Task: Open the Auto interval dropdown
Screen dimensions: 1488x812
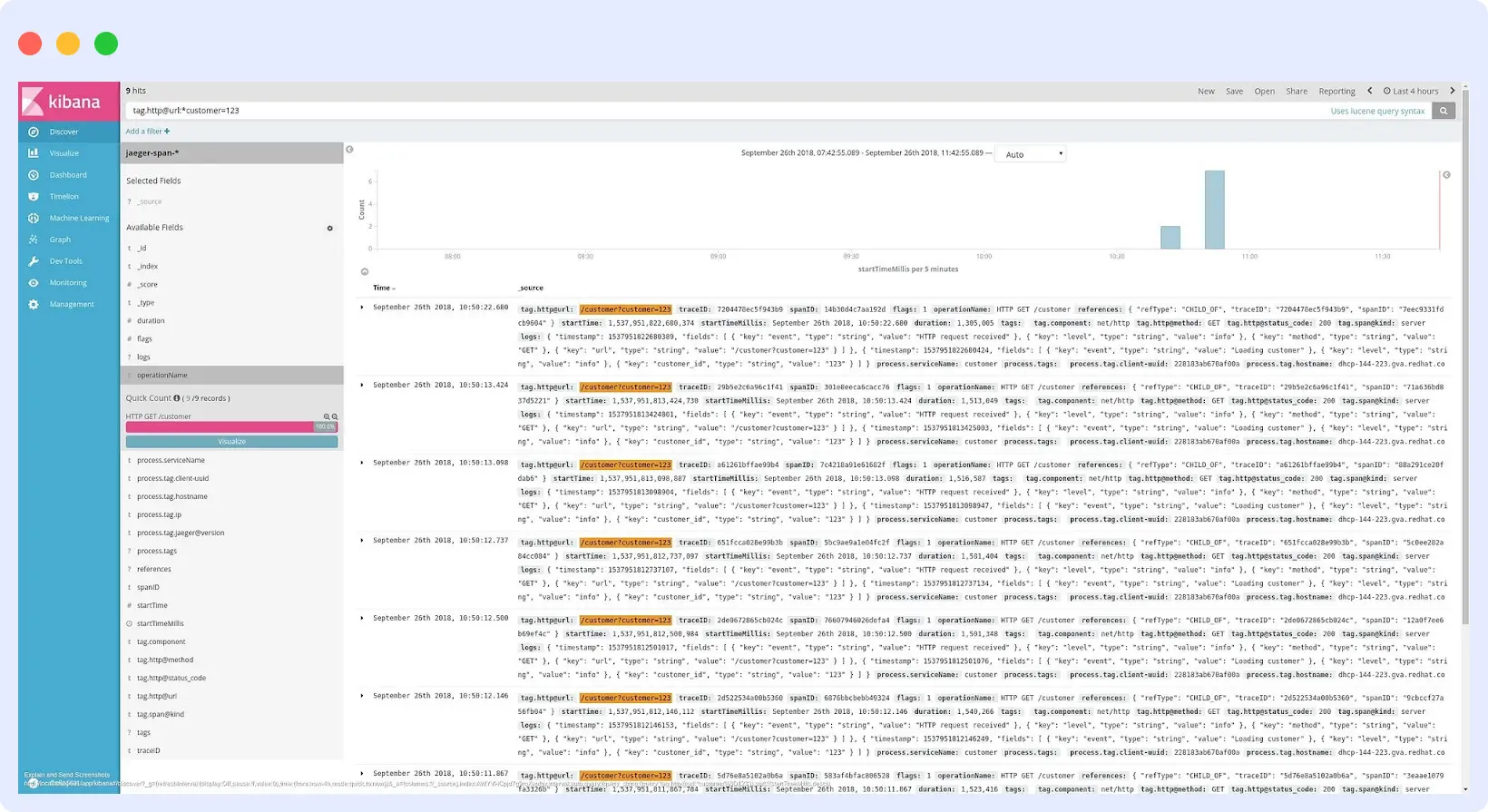Action: (x=1031, y=154)
